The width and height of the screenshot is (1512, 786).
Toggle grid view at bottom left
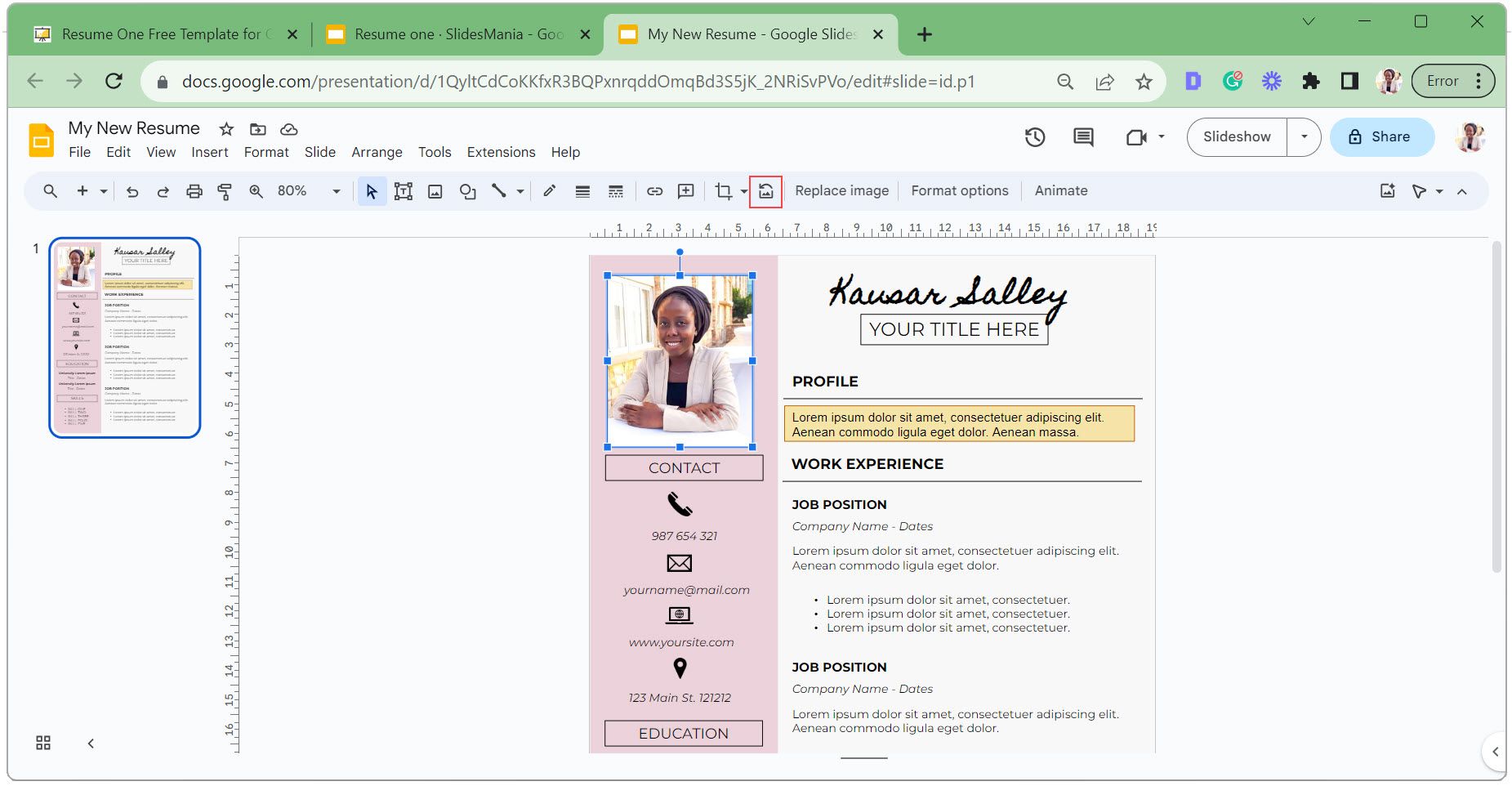[43, 743]
